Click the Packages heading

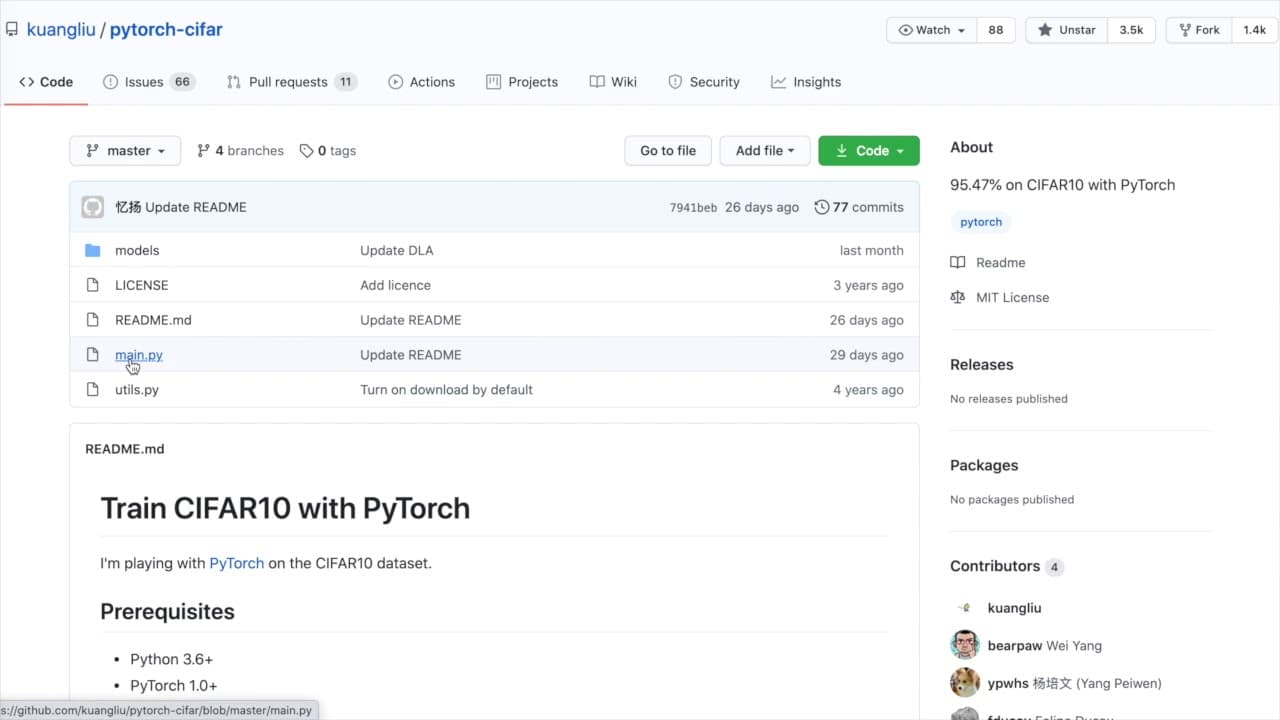984,466
